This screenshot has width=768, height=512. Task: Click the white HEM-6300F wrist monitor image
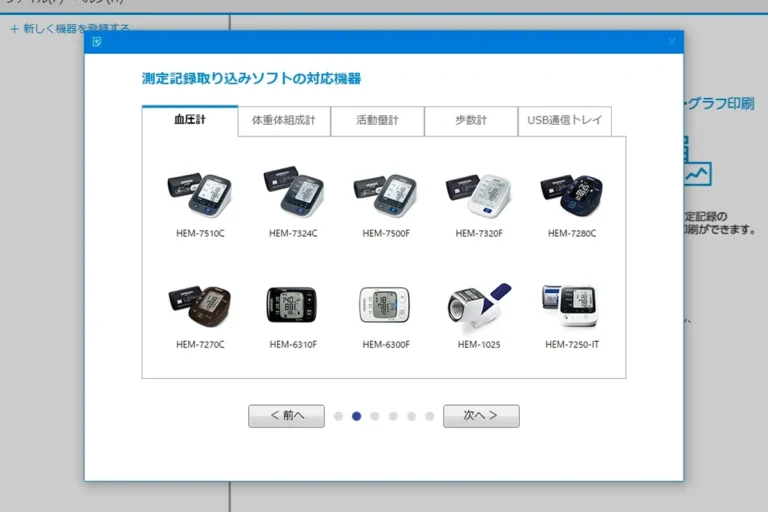pyautogui.click(x=384, y=305)
